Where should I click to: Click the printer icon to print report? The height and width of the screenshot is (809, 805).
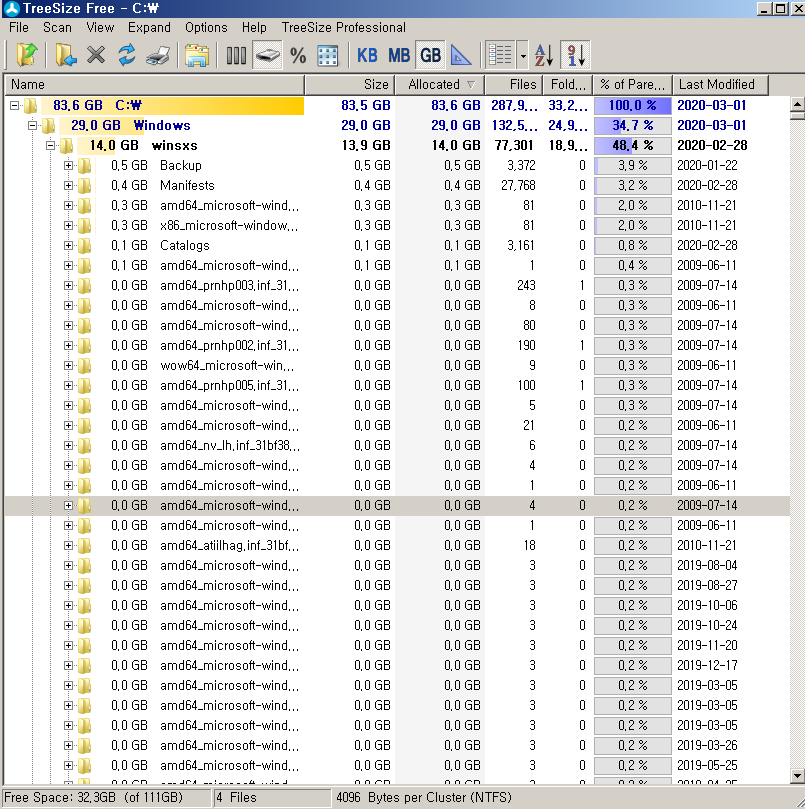158,55
